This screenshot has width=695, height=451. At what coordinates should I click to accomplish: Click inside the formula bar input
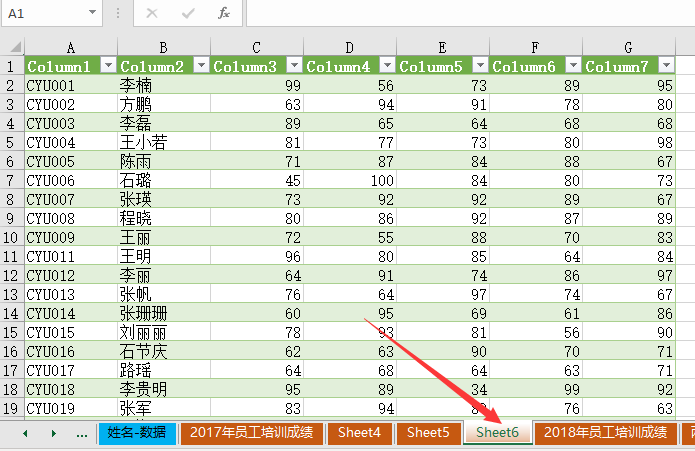pyautogui.click(x=471, y=13)
